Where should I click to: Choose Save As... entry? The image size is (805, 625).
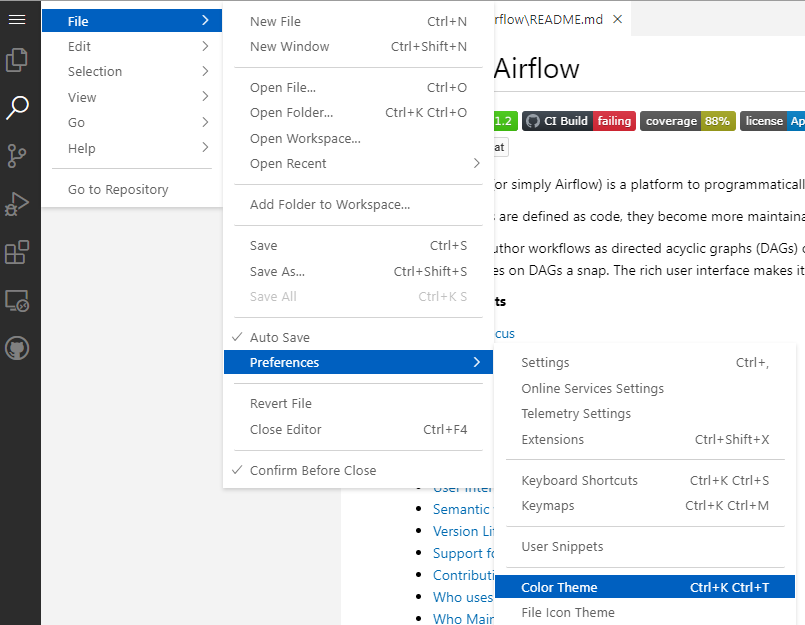click(358, 271)
